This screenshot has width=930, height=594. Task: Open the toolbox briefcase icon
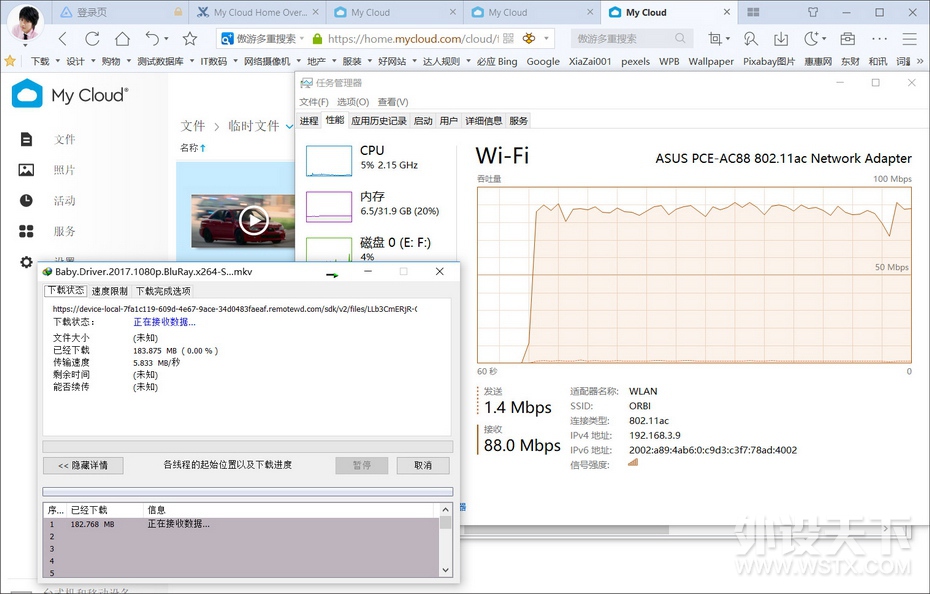848,39
